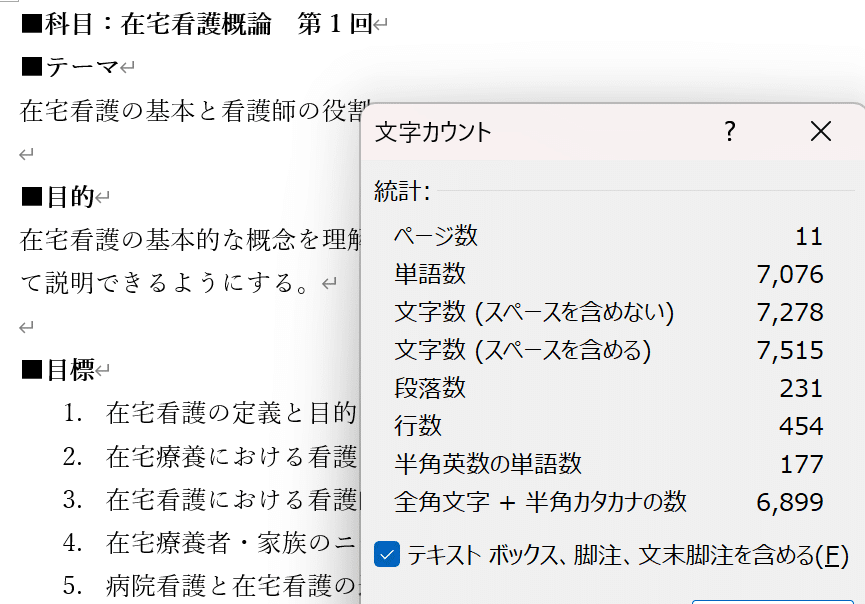Toggle テキスト ボックス、脚注、文末脚注を含める checkbox
The height and width of the screenshot is (604, 865).
pos(387,554)
